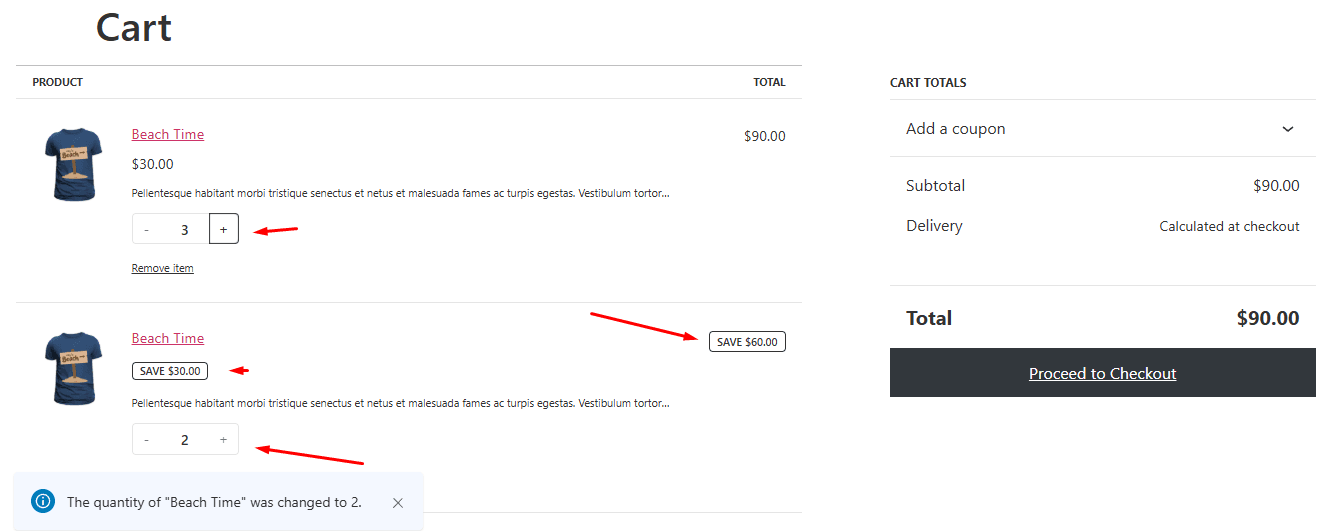1333x531 pixels.
Task: Click the Subtotal $90.00 amount
Action: (1276, 186)
